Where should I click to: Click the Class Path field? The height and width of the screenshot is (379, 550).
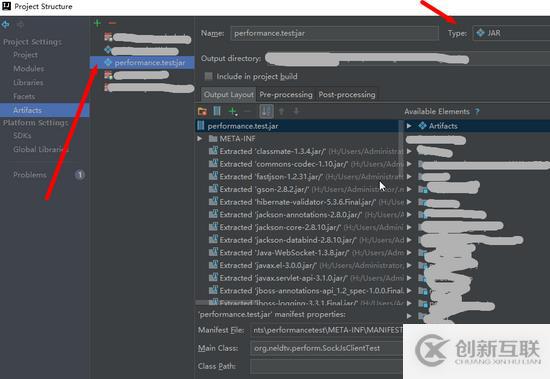[x=326, y=366]
